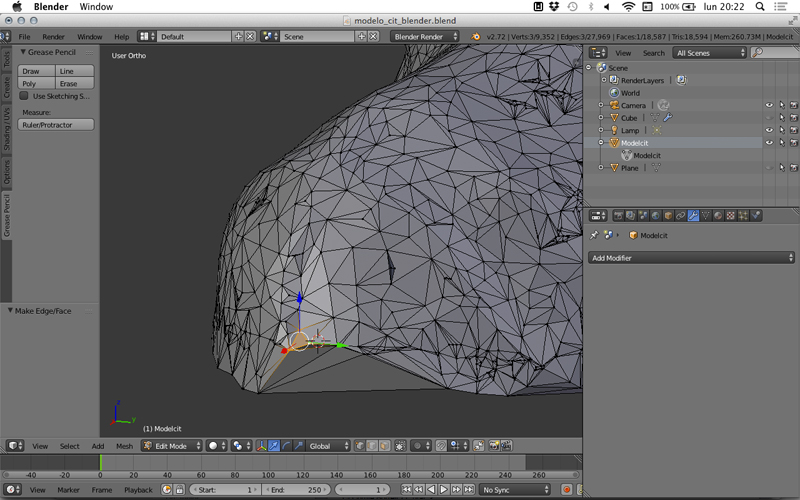
Task: Click the Erase button
Action: click(x=74, y=84)
